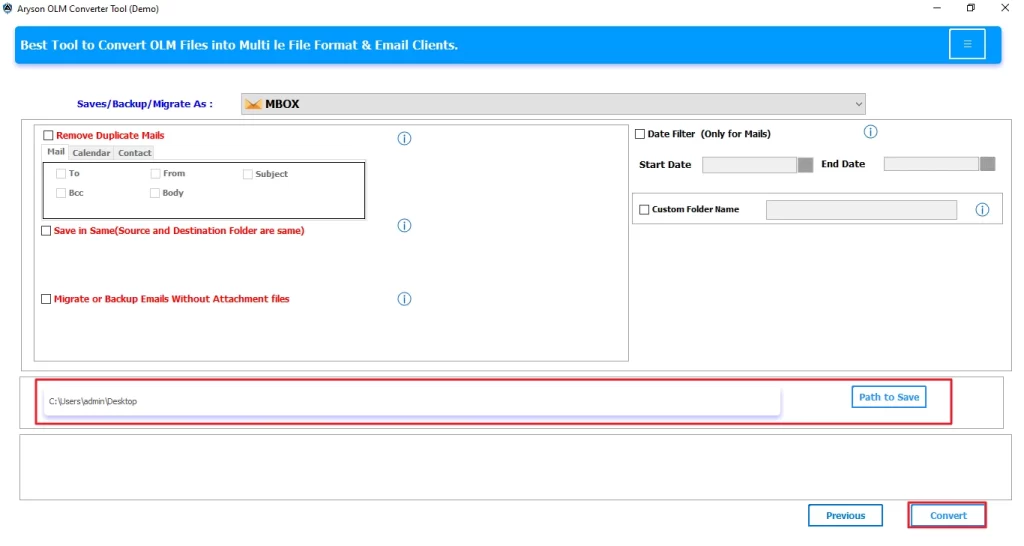This screenshot has width=1024, height=546.
Task: Switch to the Calendar tab
Action: (x=91, y=153)
